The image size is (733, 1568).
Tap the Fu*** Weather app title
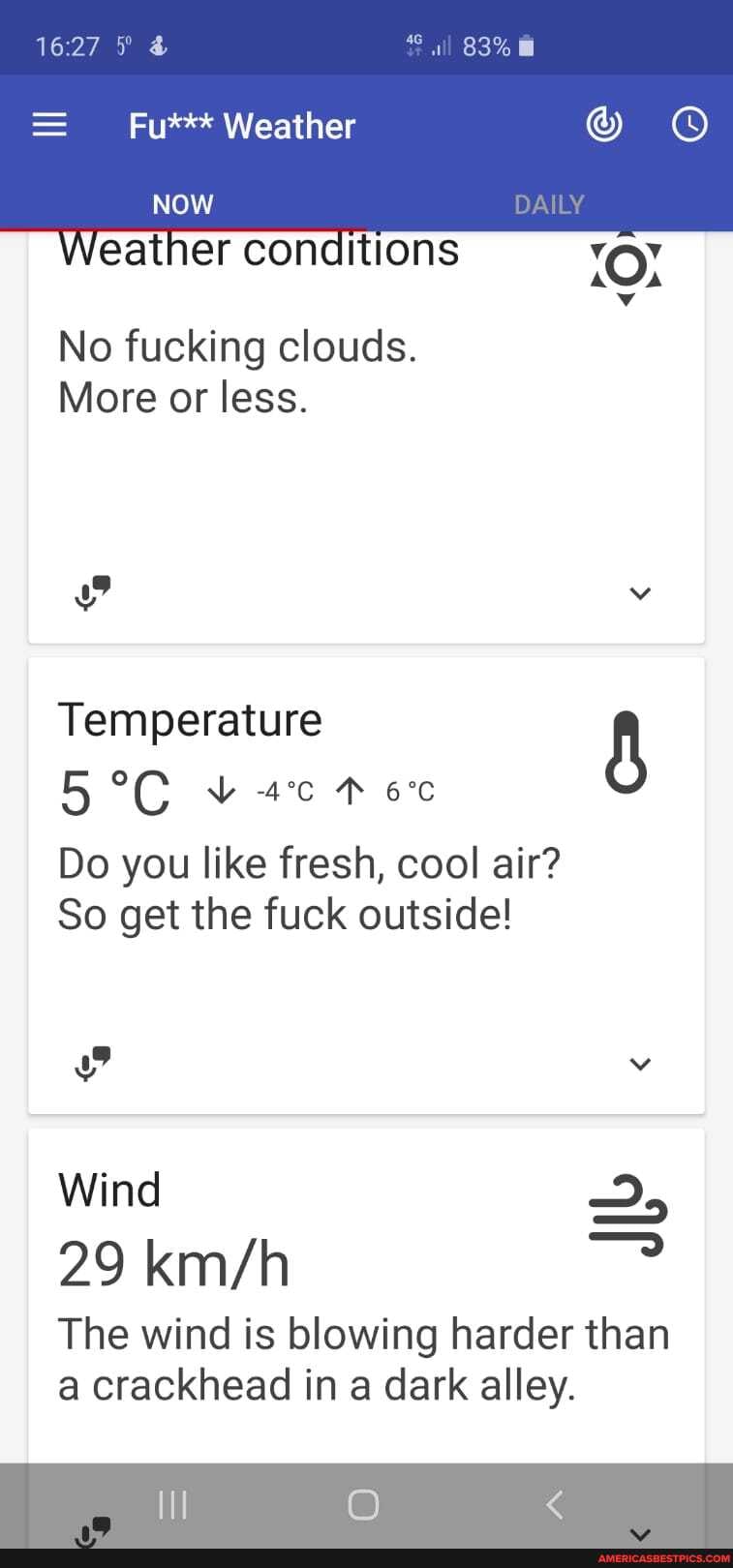242,126
